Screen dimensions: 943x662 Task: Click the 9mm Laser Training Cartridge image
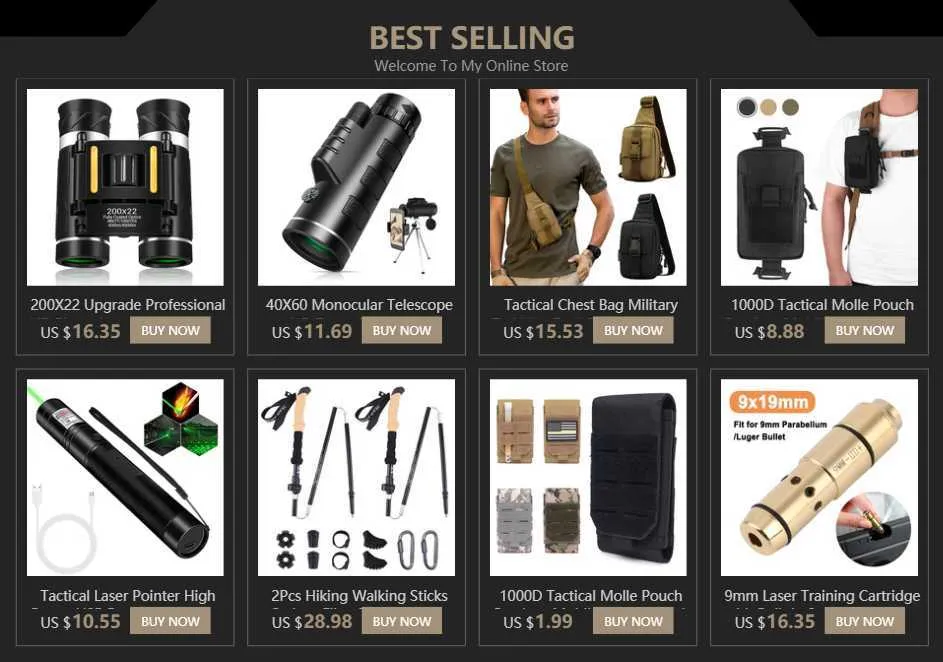[819, 477]
